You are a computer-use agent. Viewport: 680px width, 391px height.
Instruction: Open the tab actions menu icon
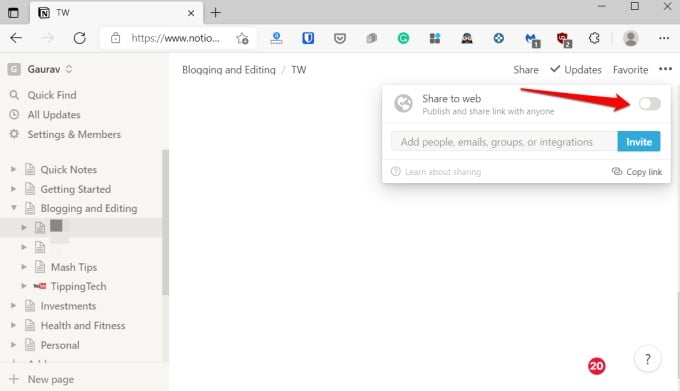pos(13,13)
